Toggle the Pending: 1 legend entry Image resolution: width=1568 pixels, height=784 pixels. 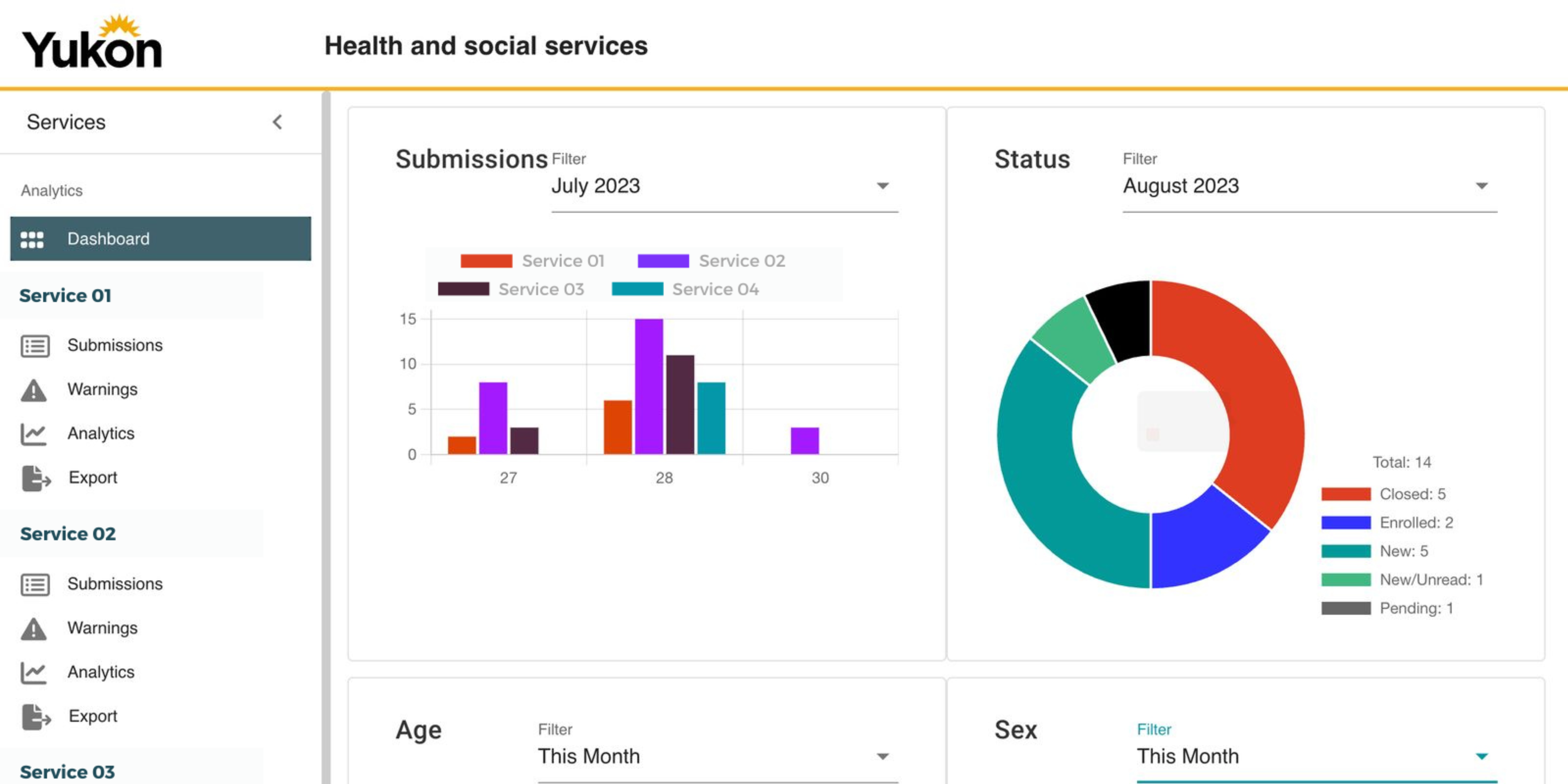tap(1387, 608)
